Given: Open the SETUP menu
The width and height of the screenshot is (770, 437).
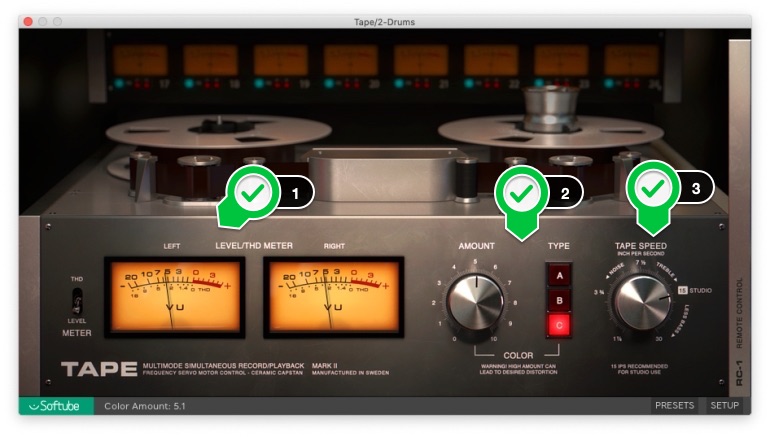Looking at the screenshot, I should 725,406.
